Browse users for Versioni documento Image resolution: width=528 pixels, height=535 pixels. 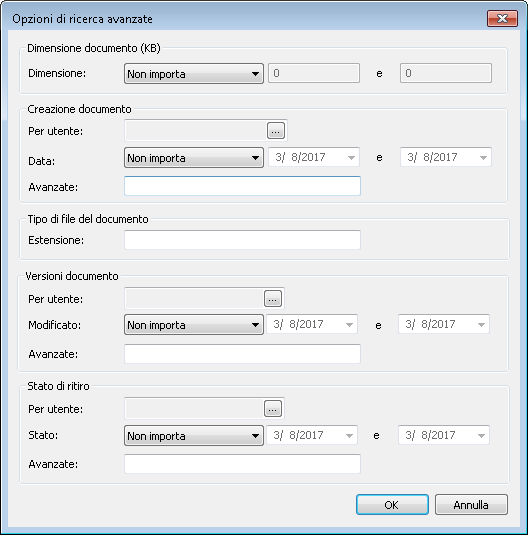pos(273,299)
